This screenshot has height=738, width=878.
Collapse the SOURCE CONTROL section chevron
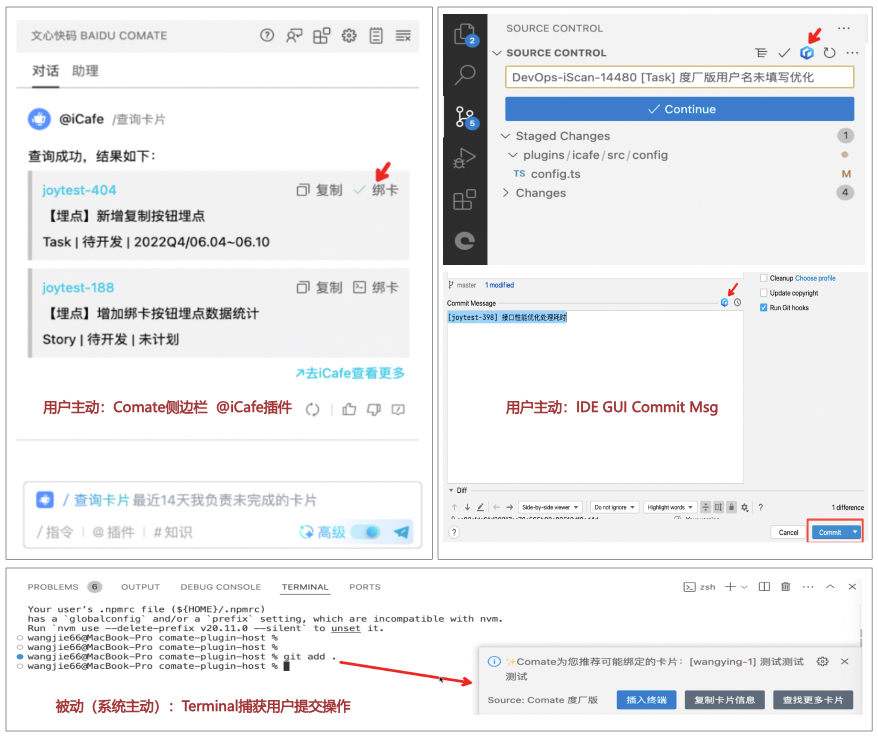click(x=497, y=53)
